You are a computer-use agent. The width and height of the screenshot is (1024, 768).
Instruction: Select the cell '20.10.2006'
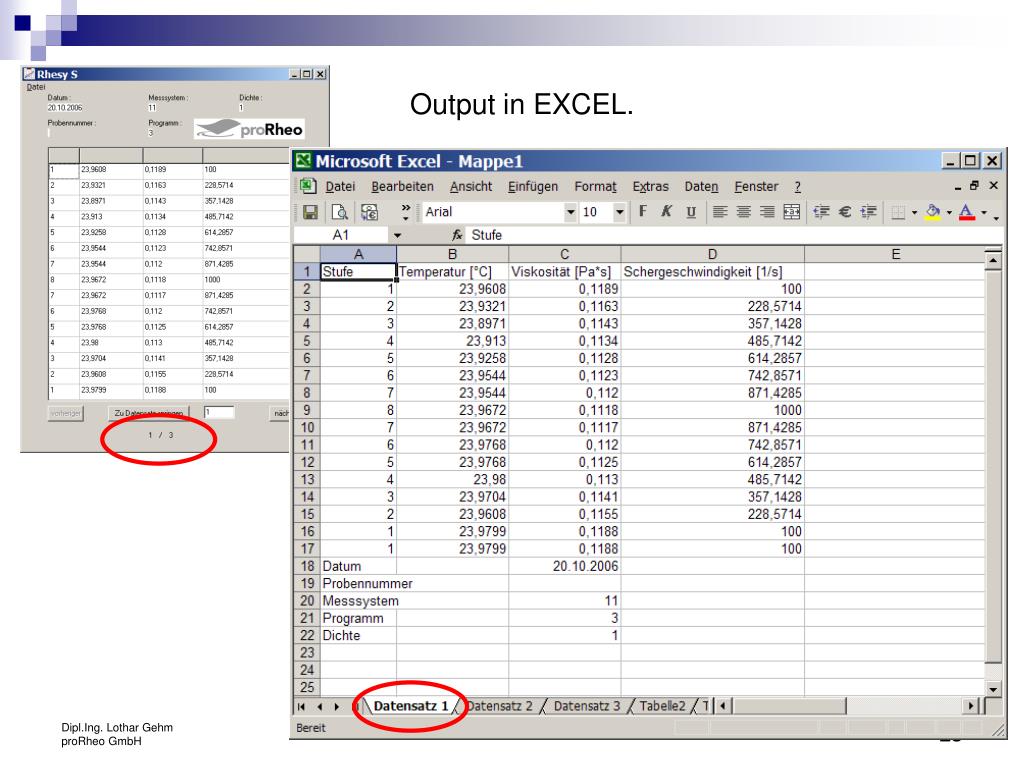(564, 566)
